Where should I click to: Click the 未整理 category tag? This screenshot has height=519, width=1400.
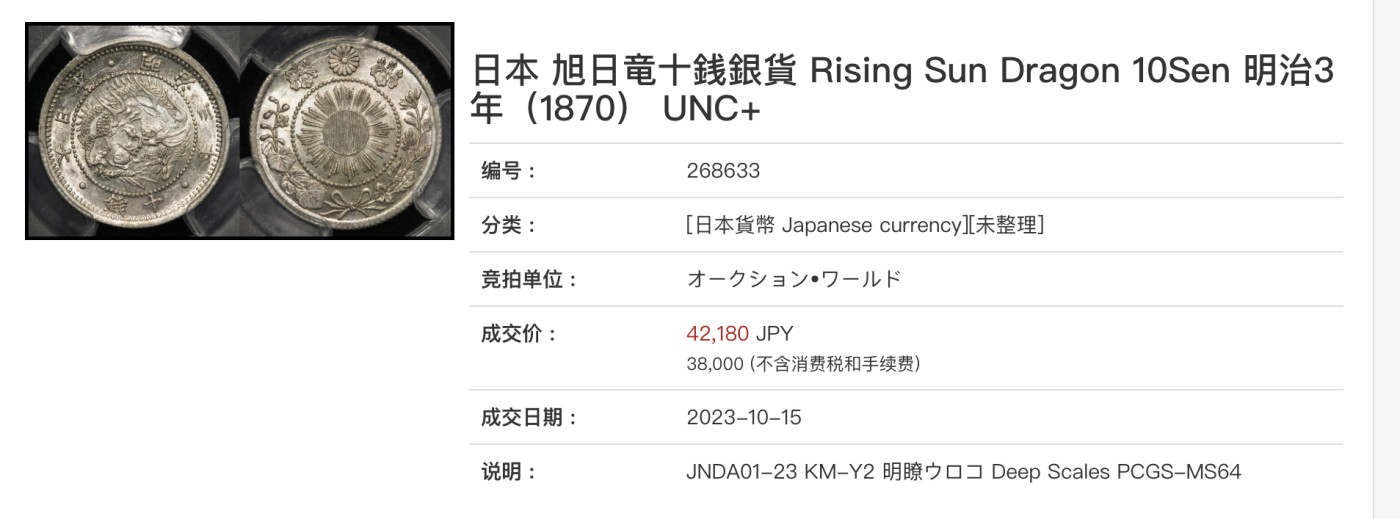pyautogui.click(x=1005, y=225)
